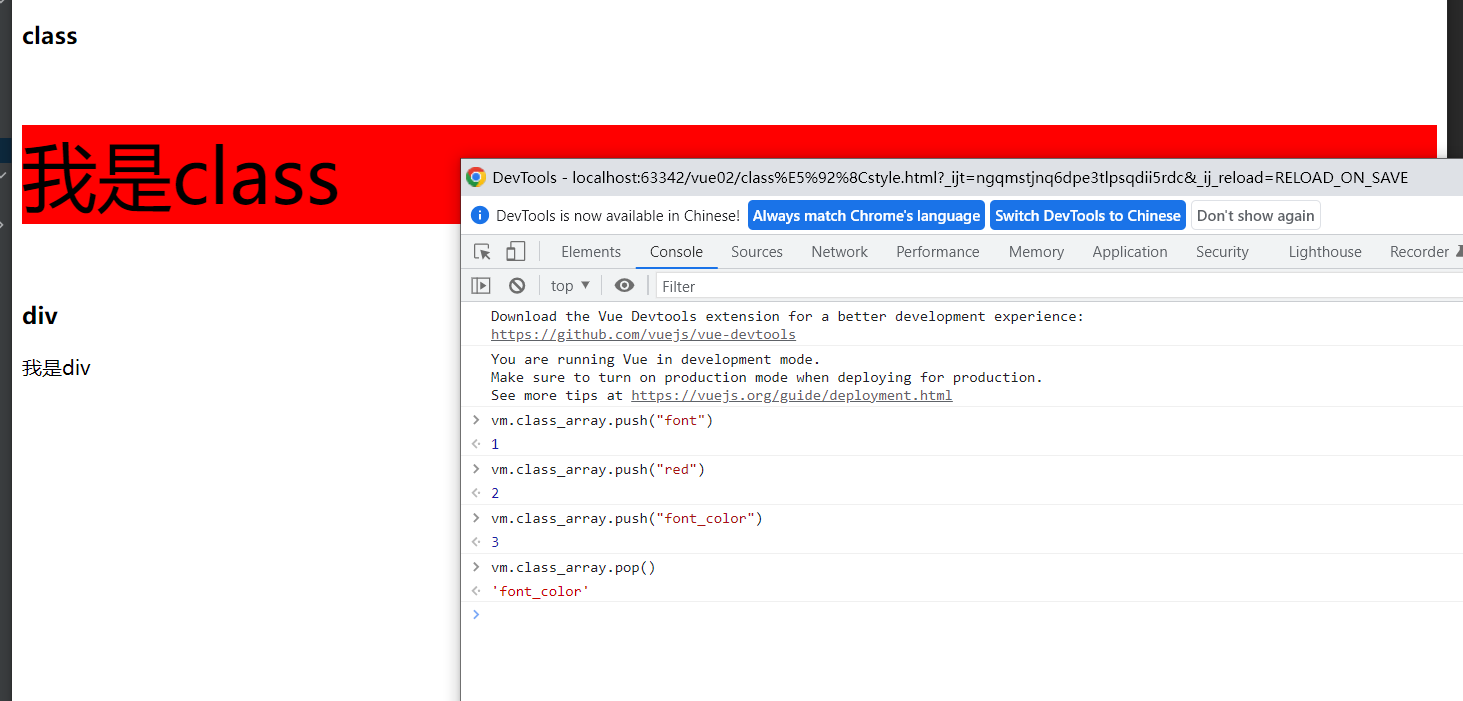The image size is (1463, 701).
Task: Focus the console Filter input field
Action: click(1059, 286)
